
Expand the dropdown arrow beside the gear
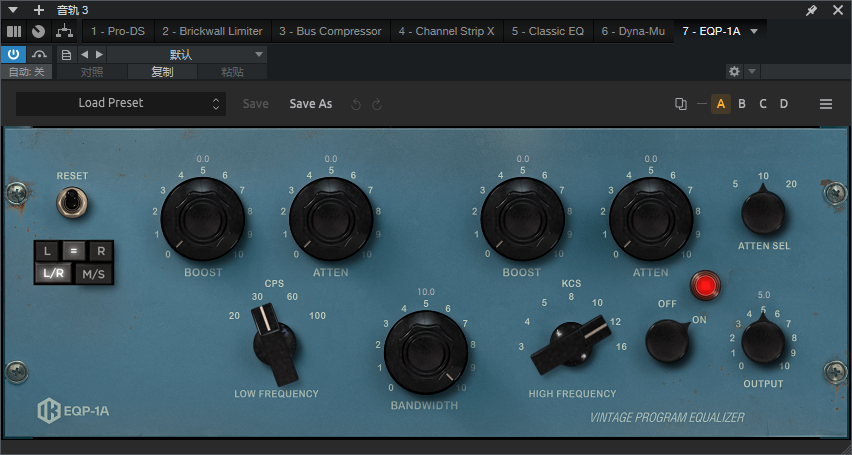751,71
